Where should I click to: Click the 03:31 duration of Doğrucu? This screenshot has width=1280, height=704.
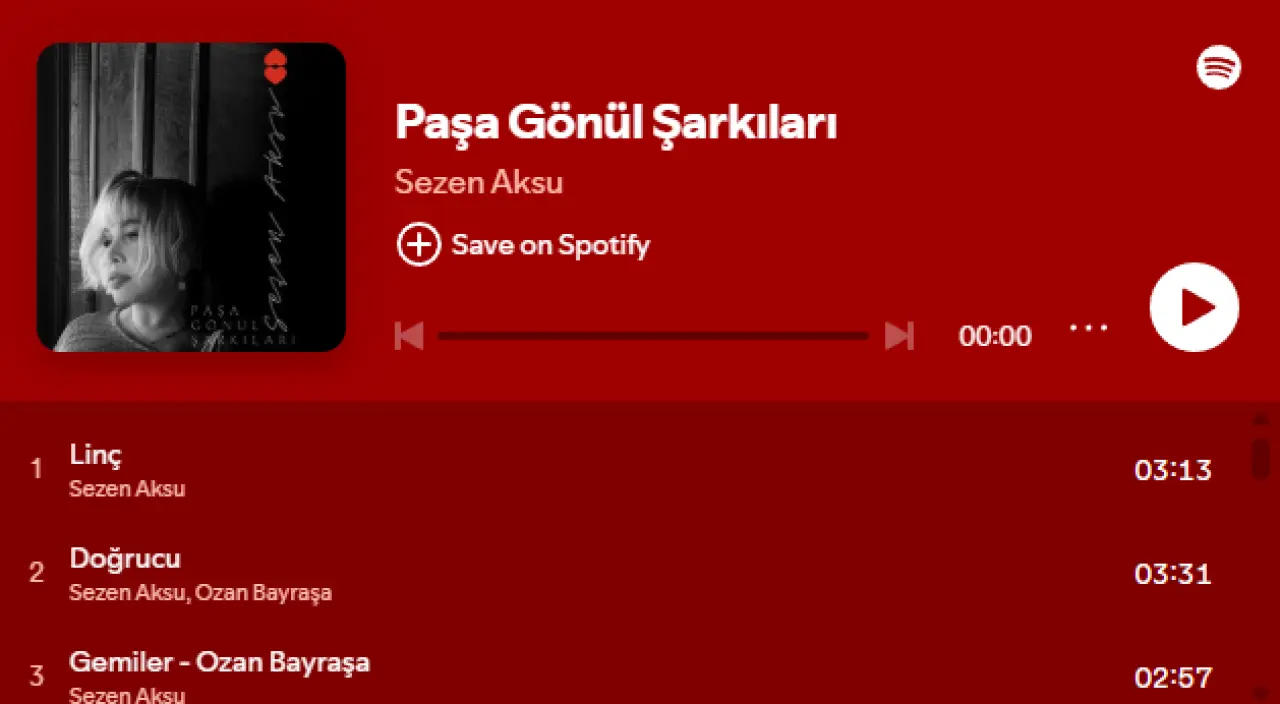point(1173,574)
